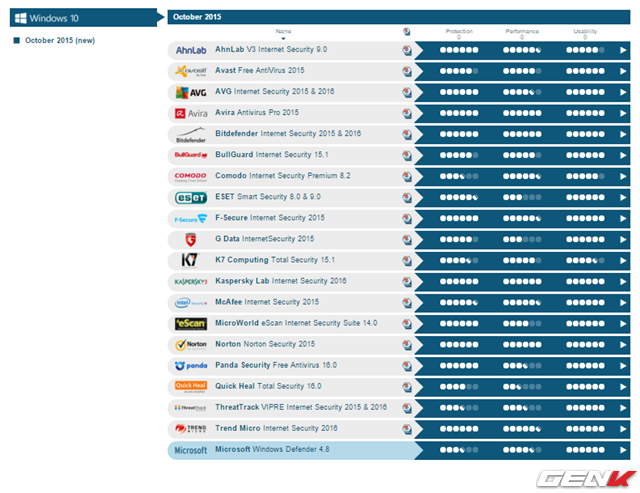Sort by Protection column header
Viewport: 640px width, 493px height.
pos(459,34)
